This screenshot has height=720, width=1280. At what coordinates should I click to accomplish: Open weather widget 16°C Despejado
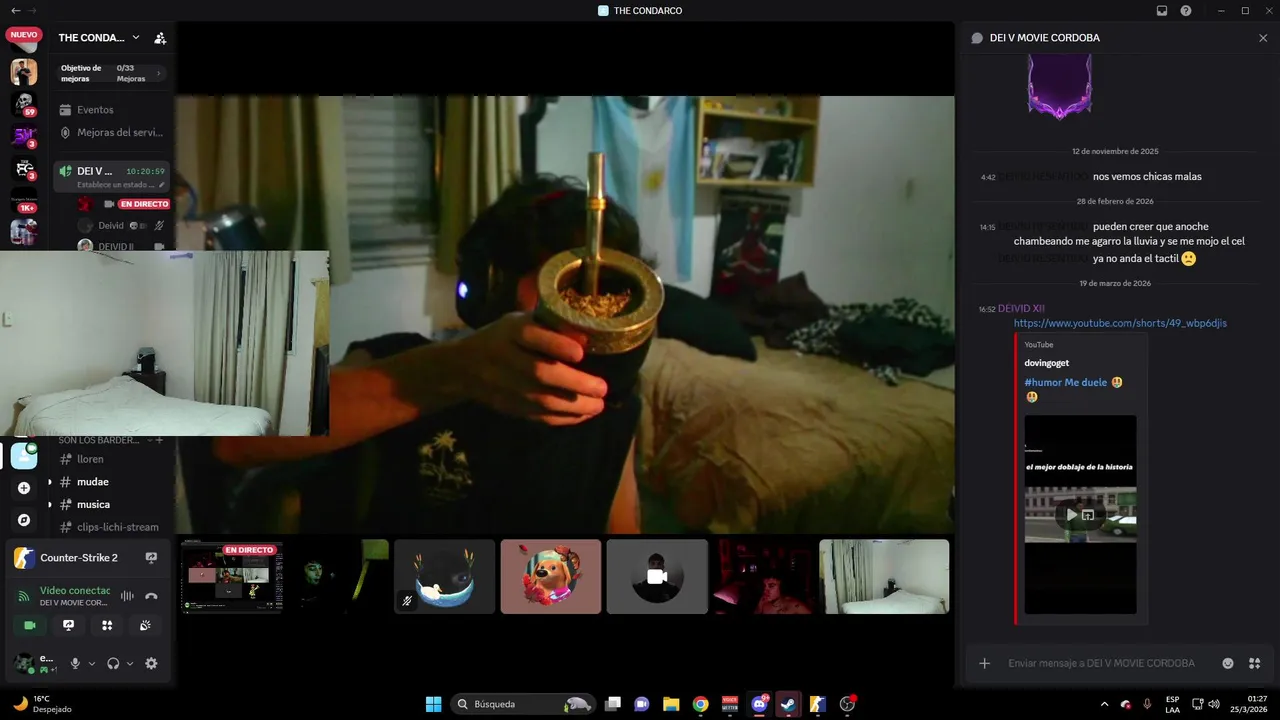point(42,704)
